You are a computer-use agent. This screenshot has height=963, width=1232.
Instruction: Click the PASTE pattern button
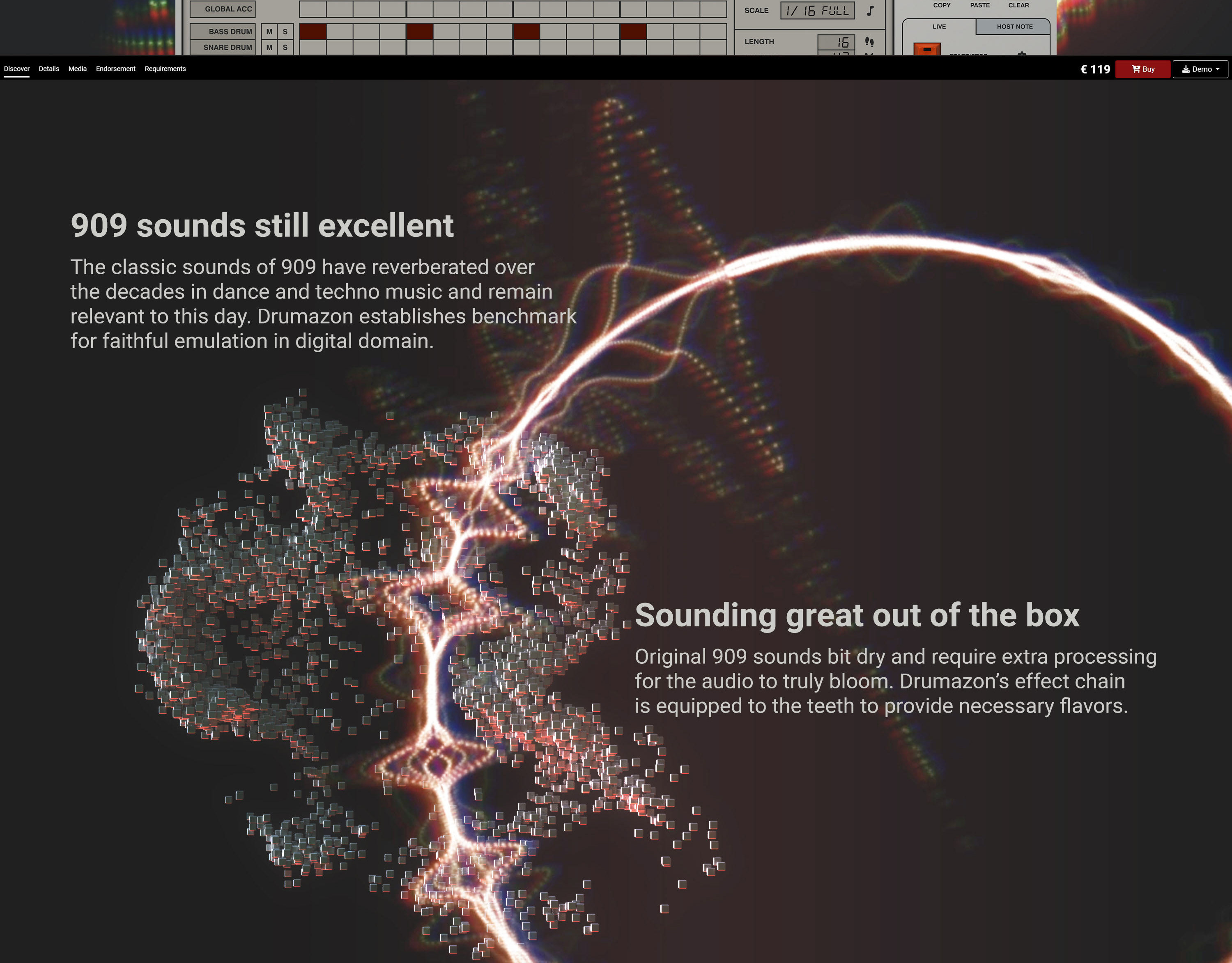(x=980, y=5)
